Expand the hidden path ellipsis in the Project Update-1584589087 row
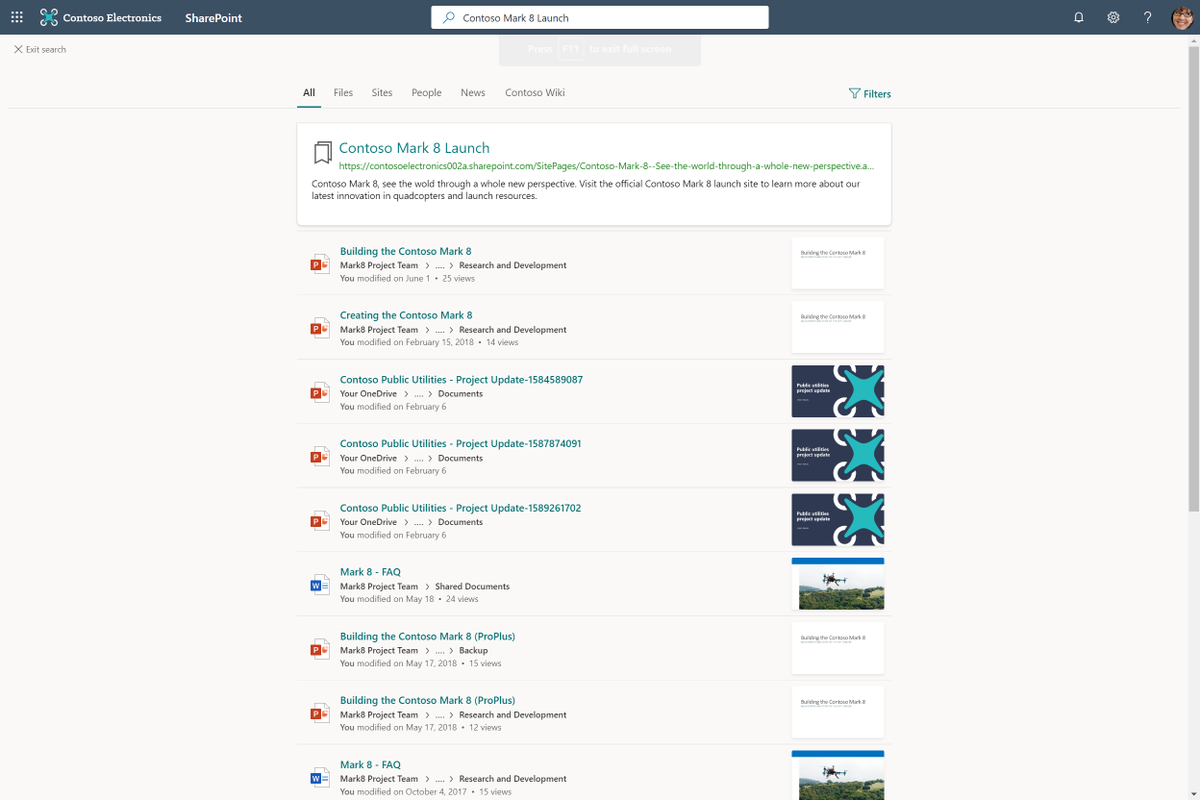This screenshot has height=800, width=1200. tap(418, 393)
